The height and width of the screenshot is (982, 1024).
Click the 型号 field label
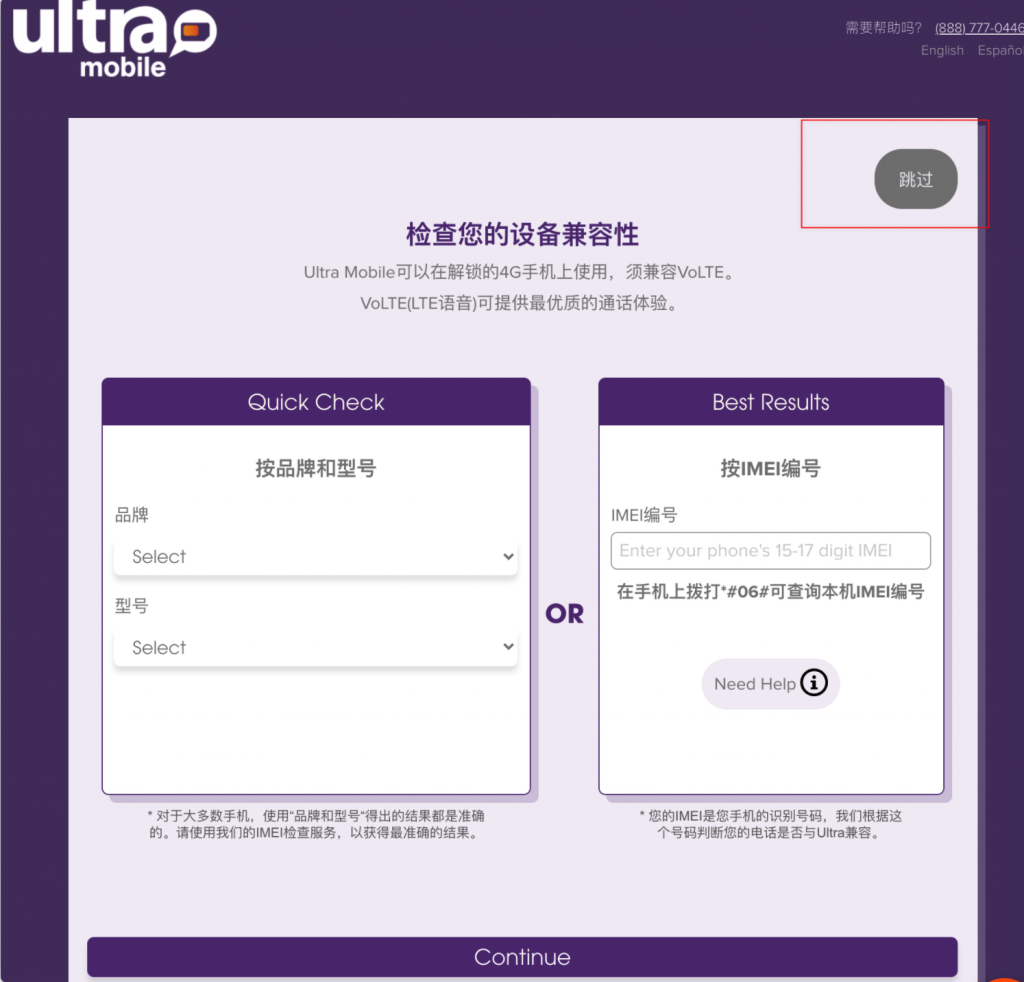pyautogui.click(x=132, y=606)
